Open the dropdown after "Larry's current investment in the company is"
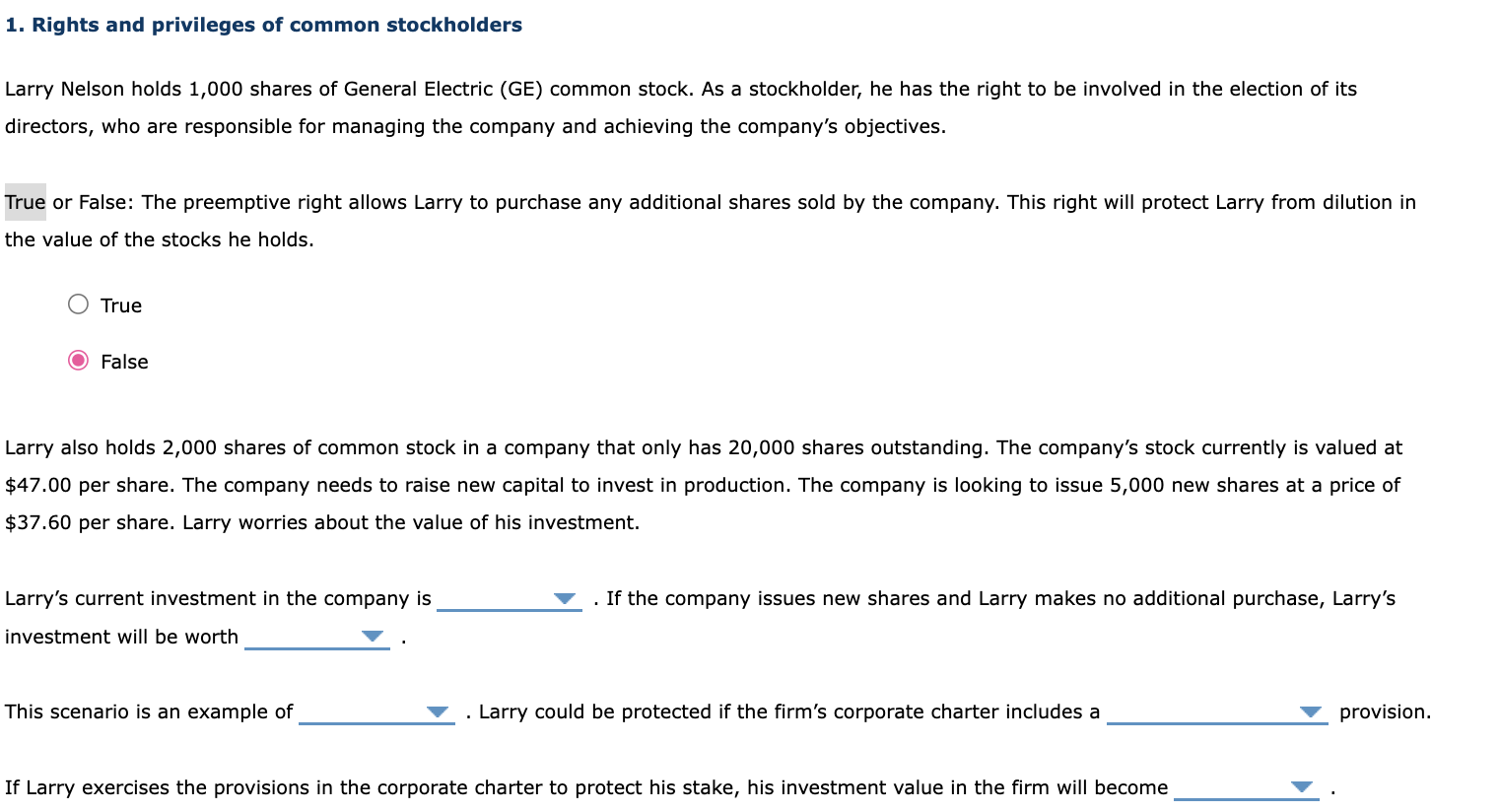This screenshot has height=812, width=1500. tap(563, 597)
